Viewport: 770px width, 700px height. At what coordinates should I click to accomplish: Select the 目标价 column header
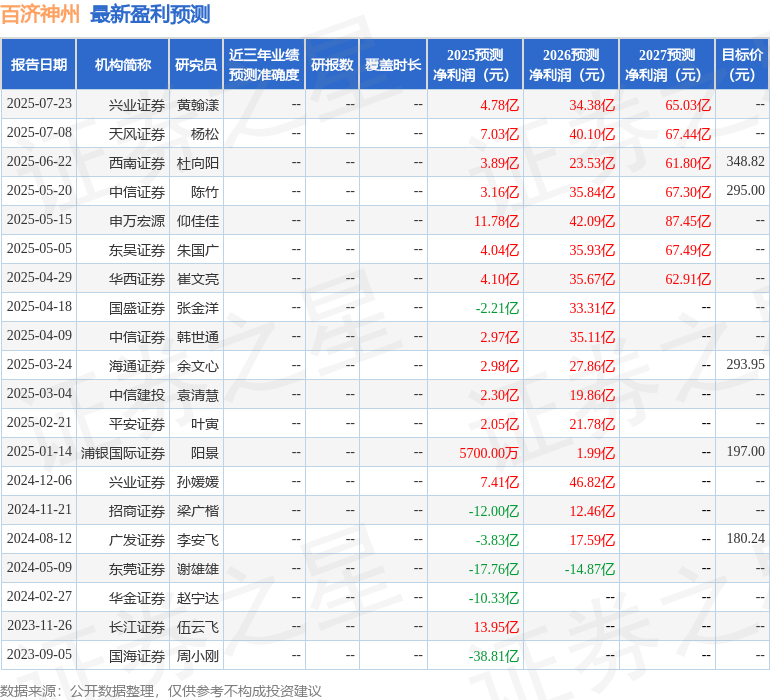[742, 64]
